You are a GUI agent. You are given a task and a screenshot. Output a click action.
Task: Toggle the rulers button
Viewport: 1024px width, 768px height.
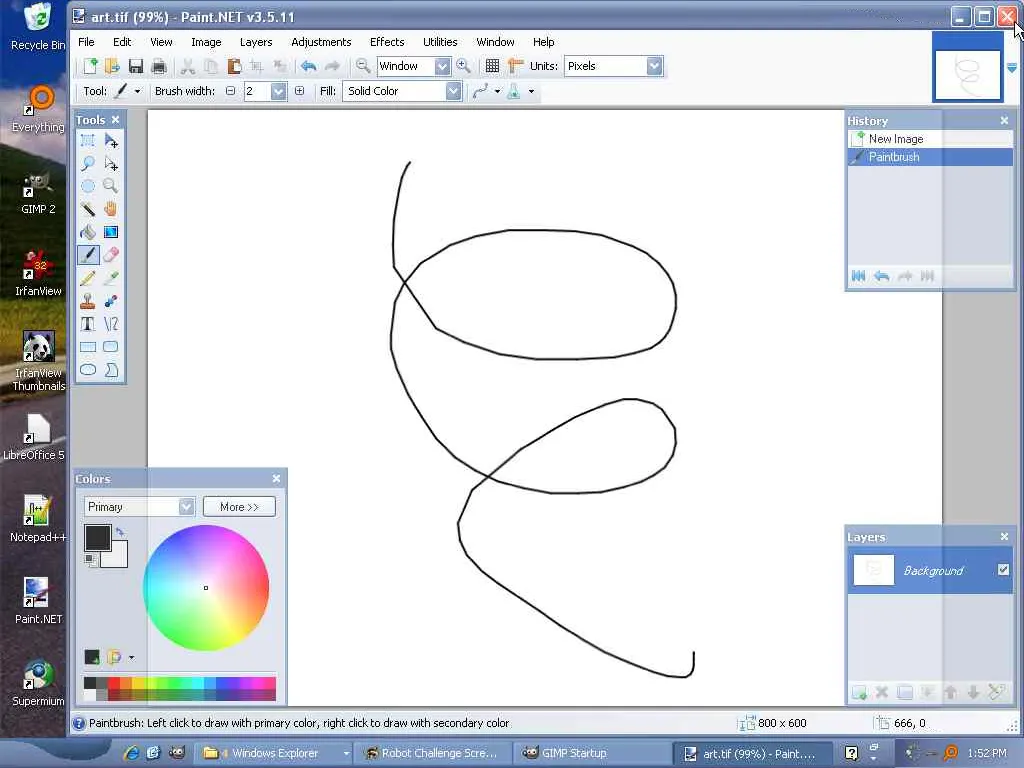(x=516, y=66)
